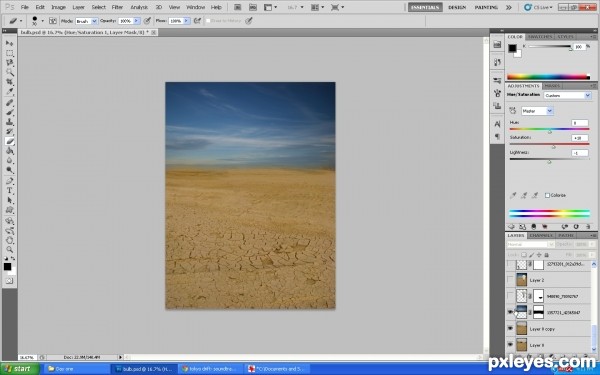Select the Spot Healing Brush tool

[10, 103]
